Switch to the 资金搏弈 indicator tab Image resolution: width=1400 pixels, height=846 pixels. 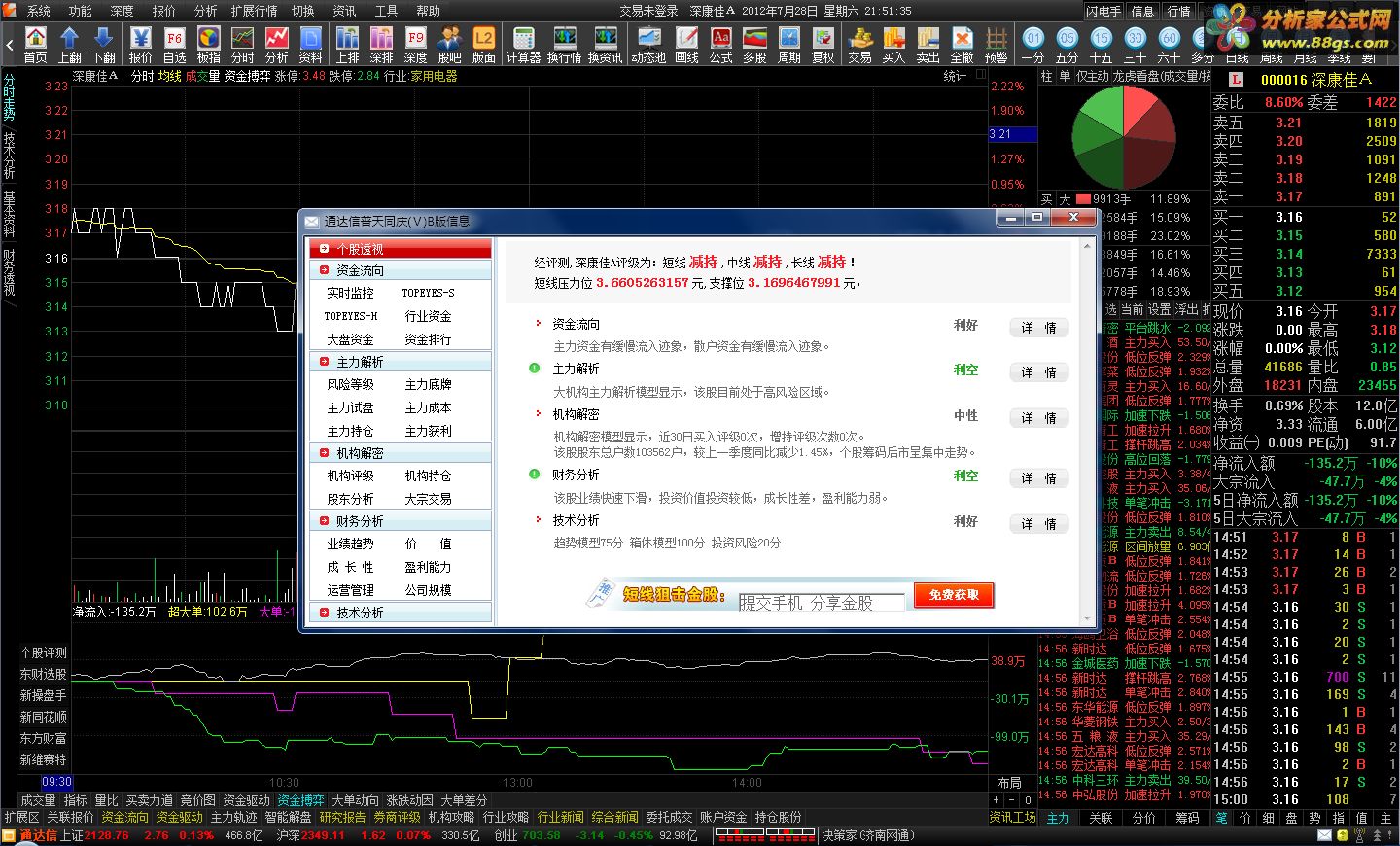(300, 800)
